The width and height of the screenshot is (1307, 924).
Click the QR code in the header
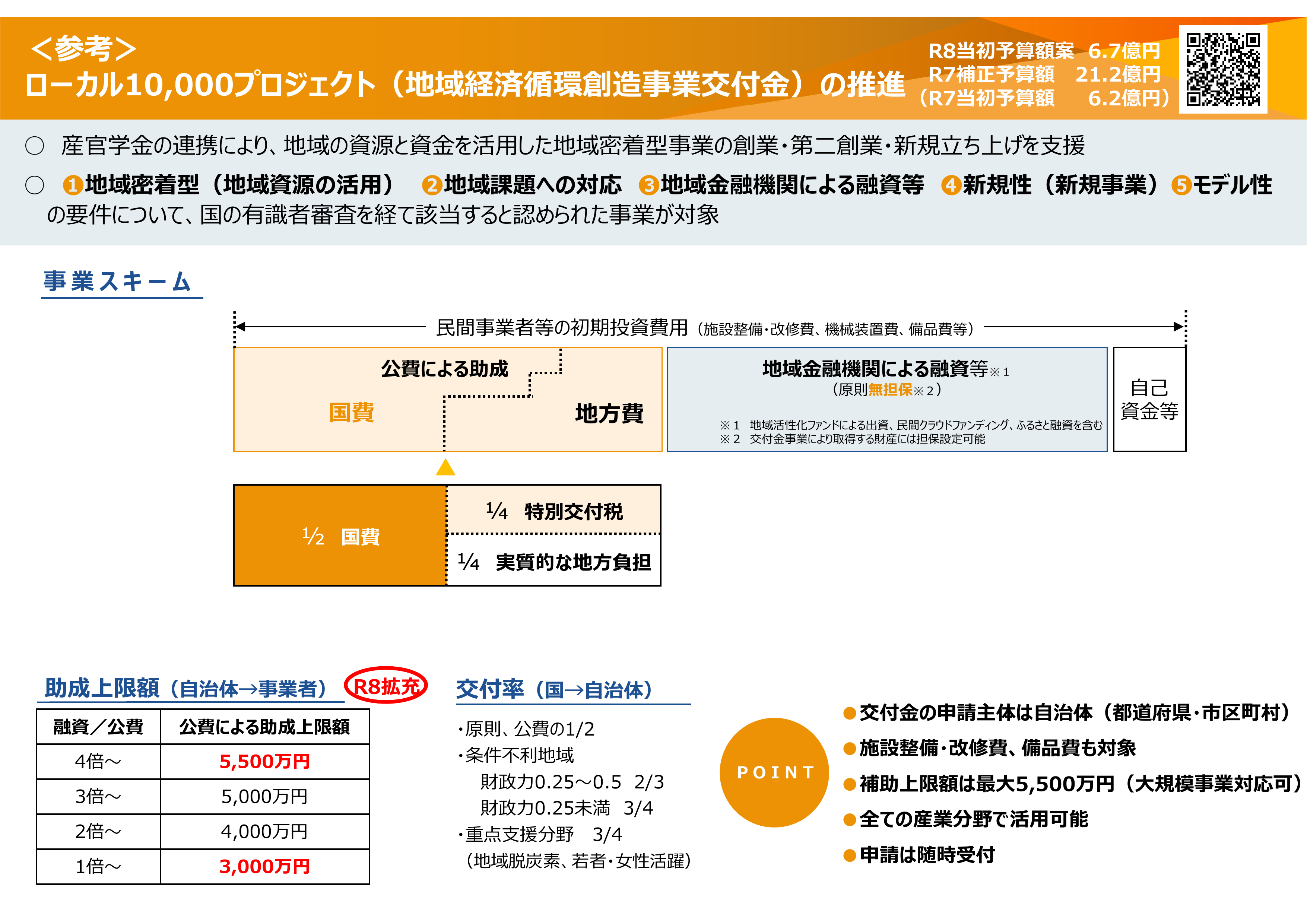click(x=1223, y=69)
